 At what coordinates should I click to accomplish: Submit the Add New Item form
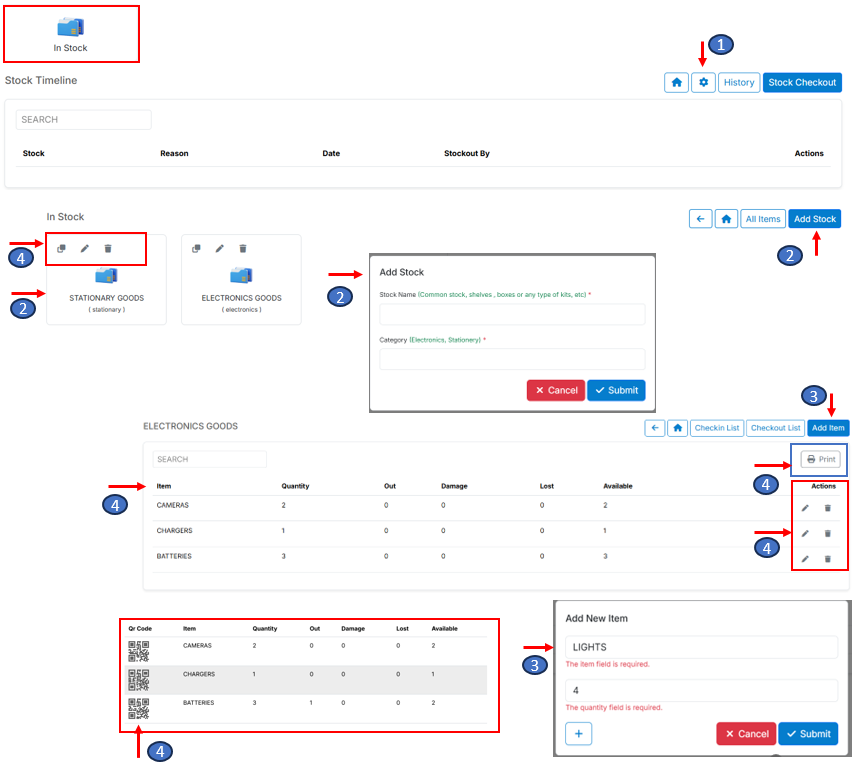[x=808, y=733]
